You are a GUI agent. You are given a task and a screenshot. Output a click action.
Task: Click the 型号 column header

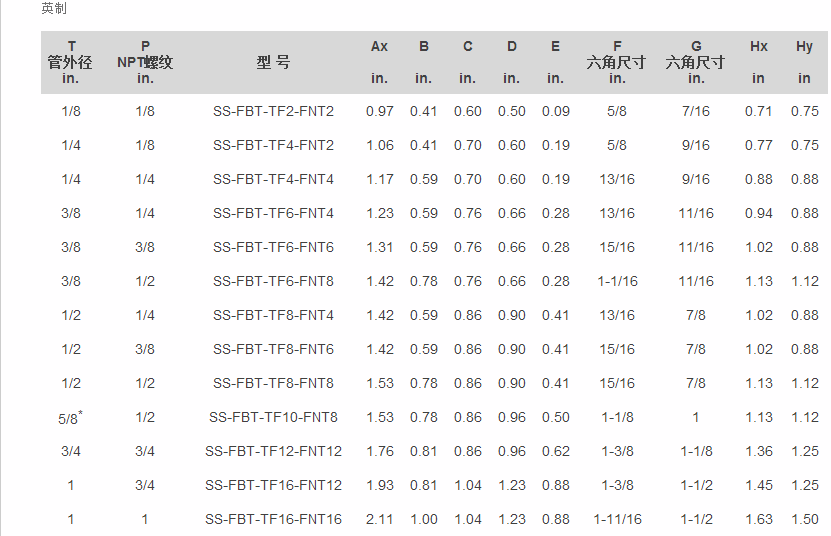(273, 62)
